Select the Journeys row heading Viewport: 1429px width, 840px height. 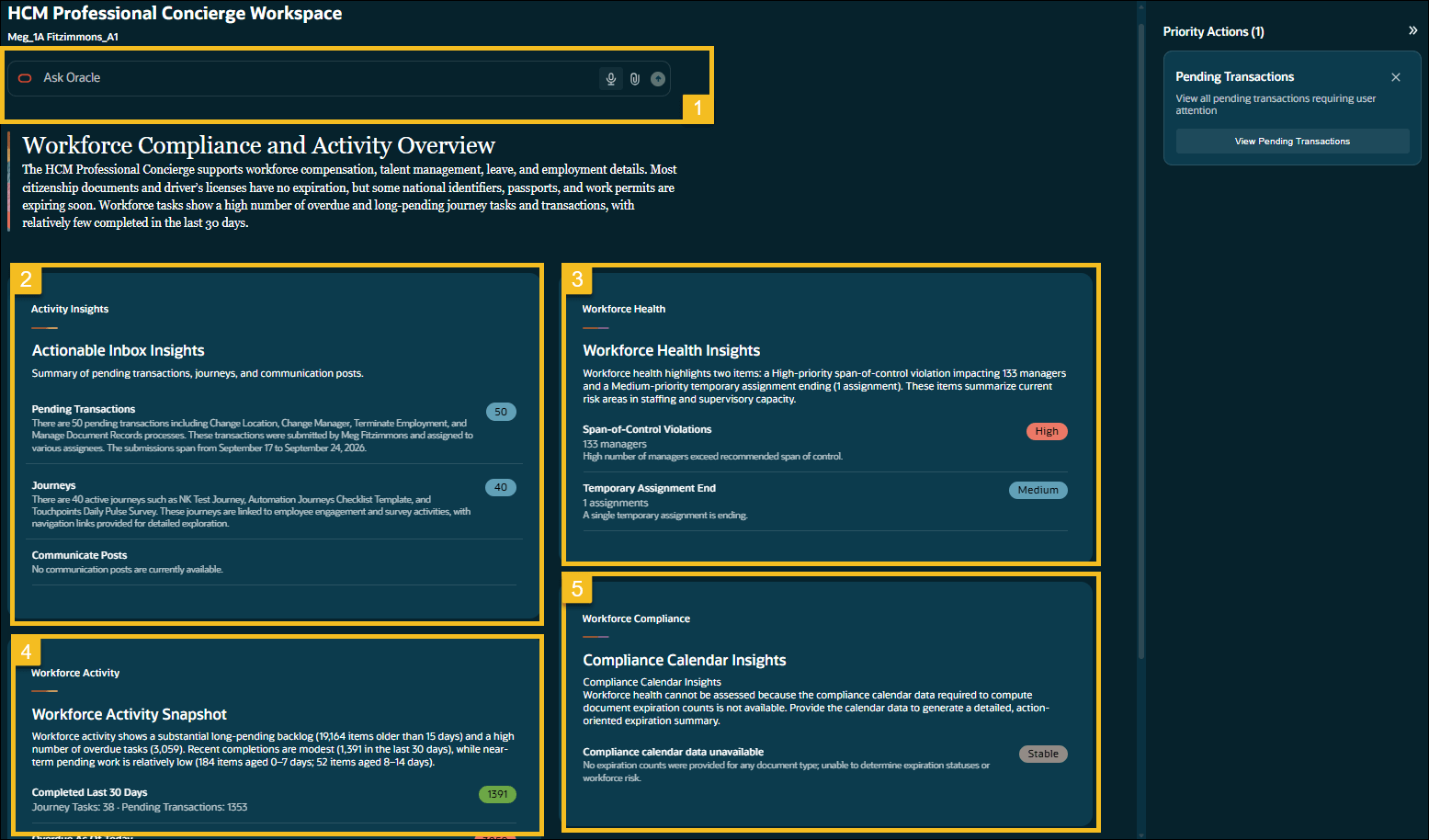[54, 485]
